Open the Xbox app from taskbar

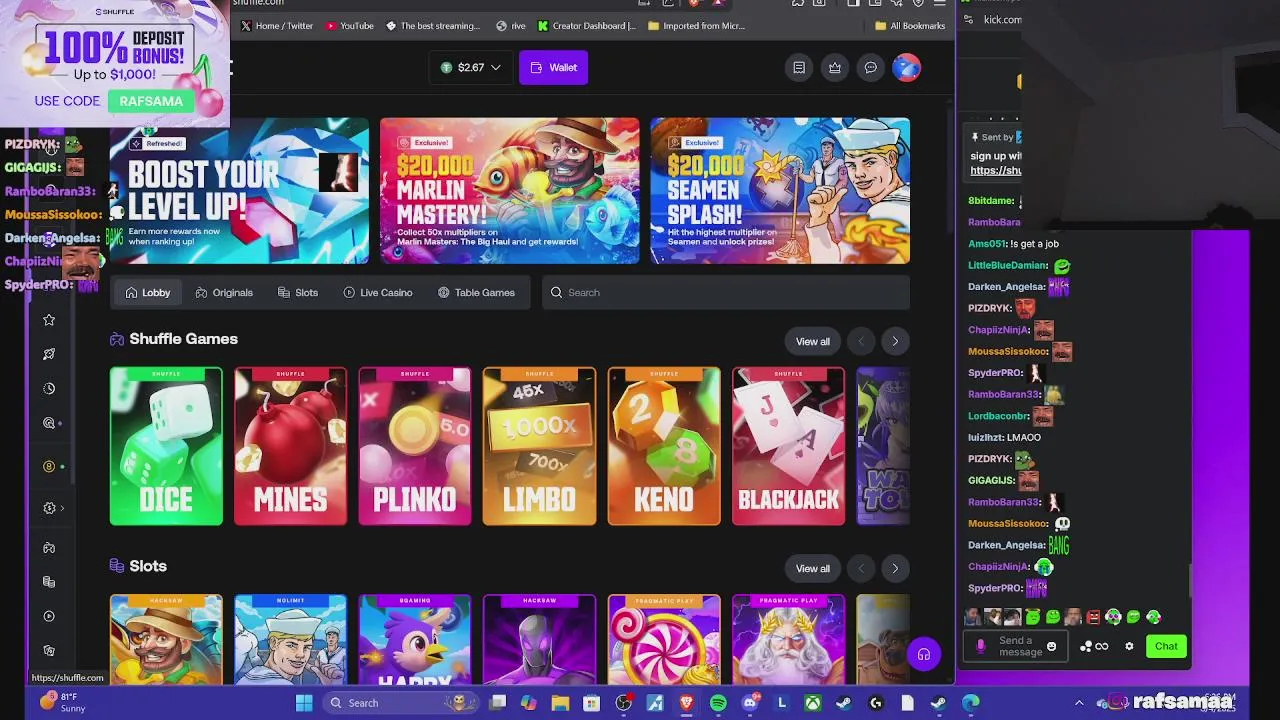813,703
